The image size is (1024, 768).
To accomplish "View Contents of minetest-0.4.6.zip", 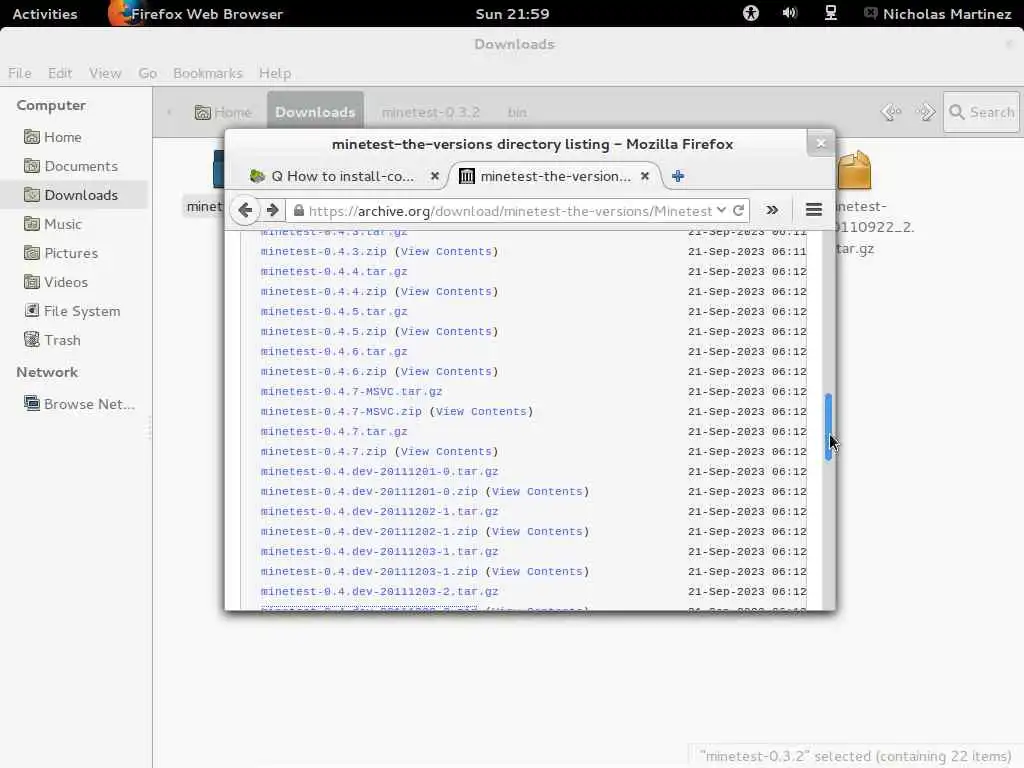I will coord(446,372).
